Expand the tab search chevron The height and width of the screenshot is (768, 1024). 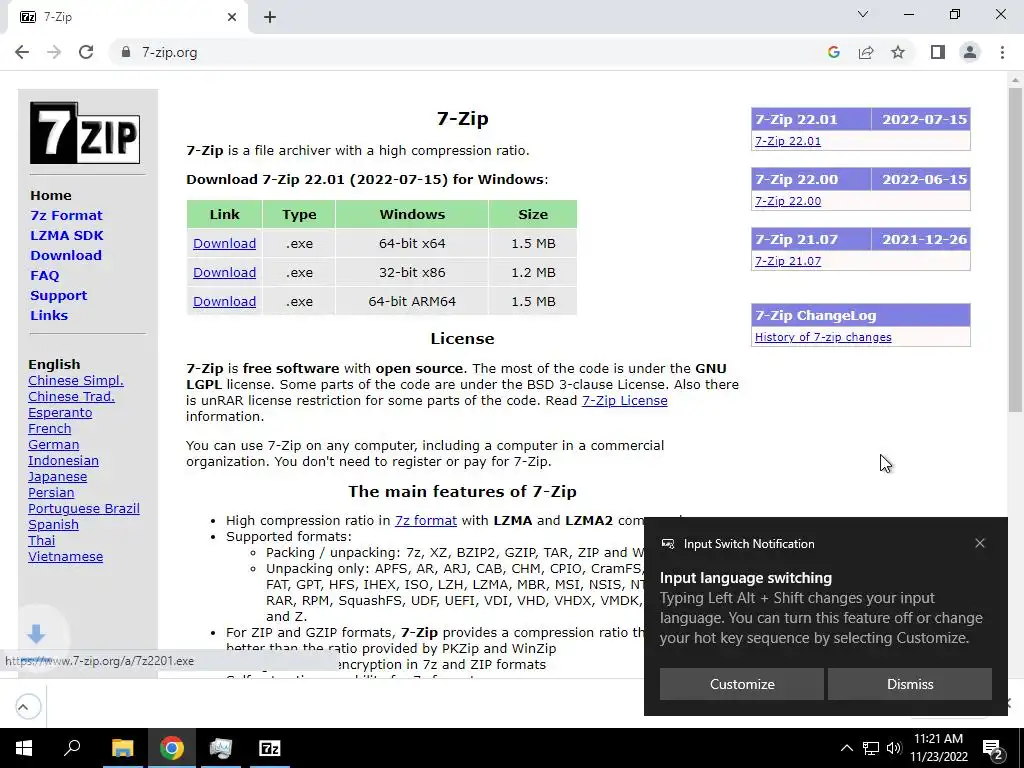coord(863,14)
